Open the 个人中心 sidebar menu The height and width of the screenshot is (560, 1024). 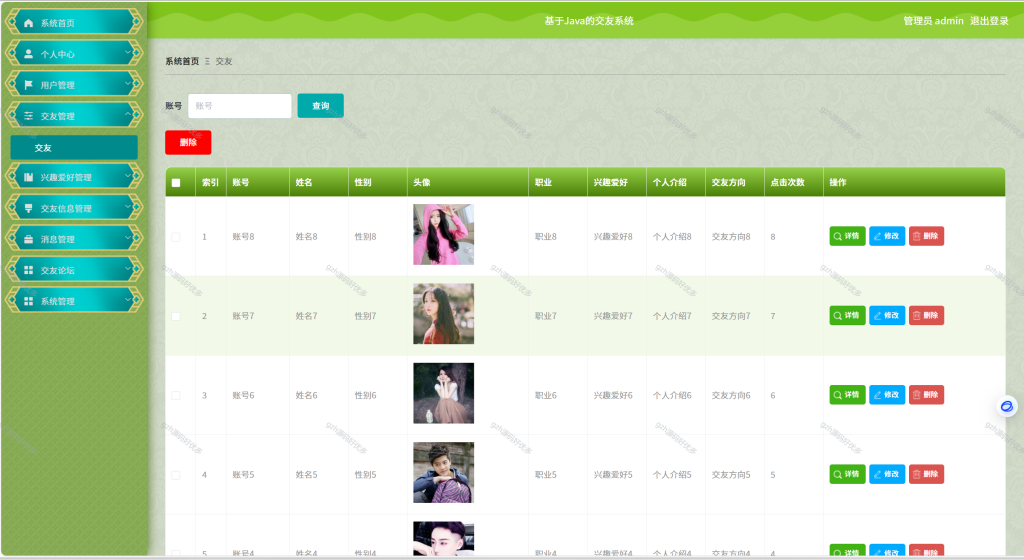[x=73, y=54]
